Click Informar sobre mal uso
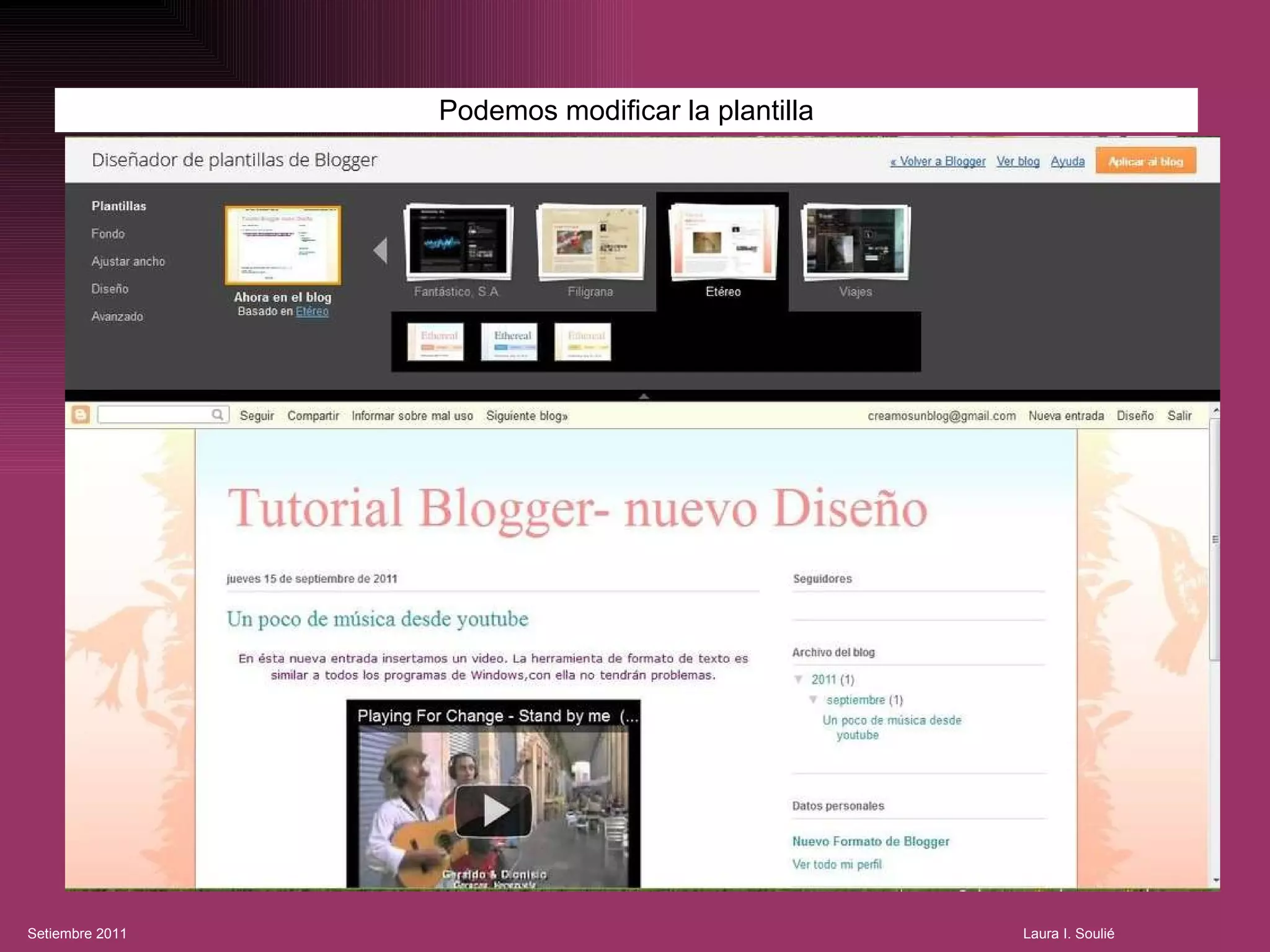Image resolution: width=1270 pixels, height=952 pixels. tap(412, 416)
